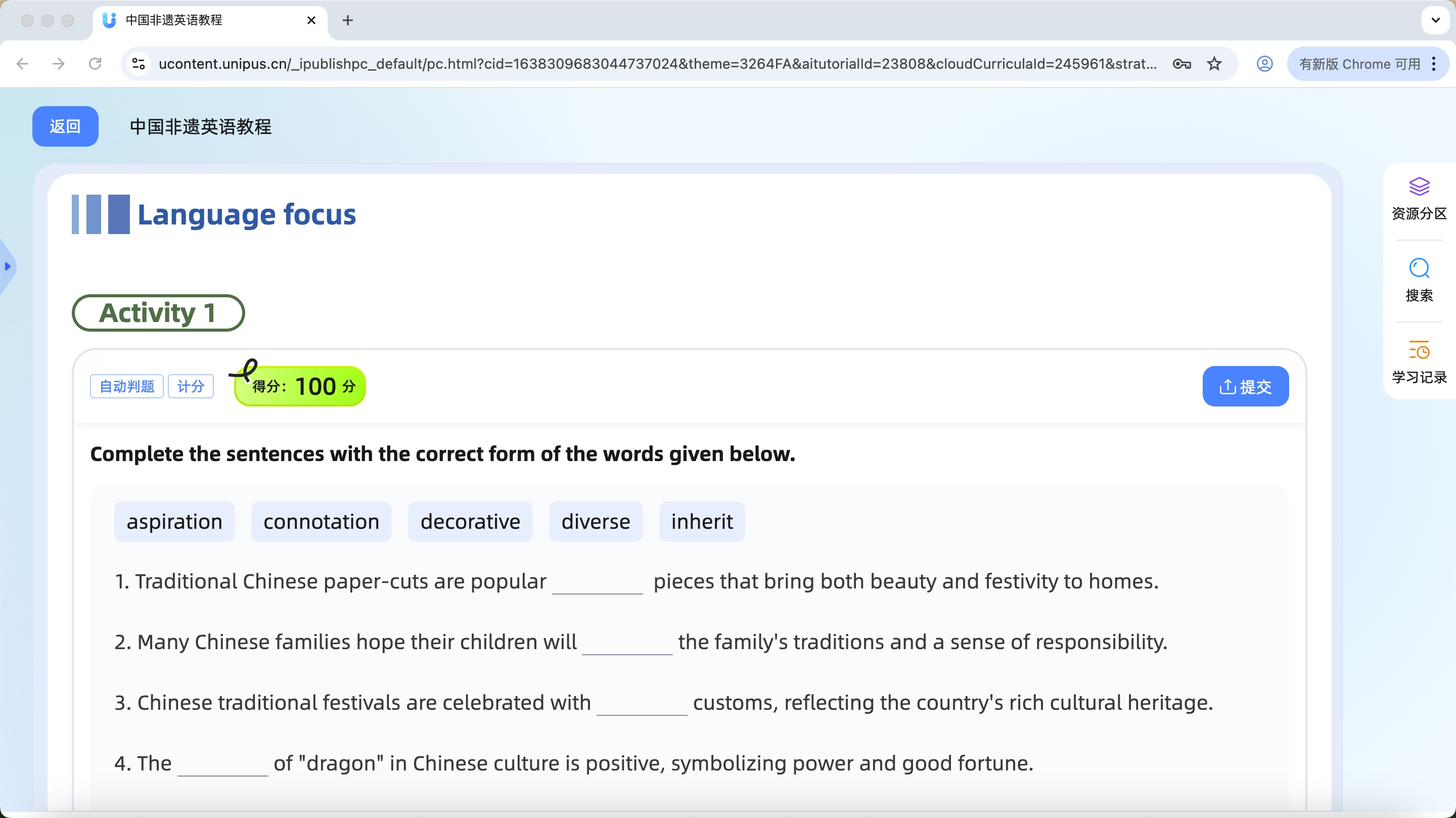This screenshot has width=1456, height=818.
Task: Open the tab search dropdown chevron
Action: pyautogui.click(x=1435, y=20)
